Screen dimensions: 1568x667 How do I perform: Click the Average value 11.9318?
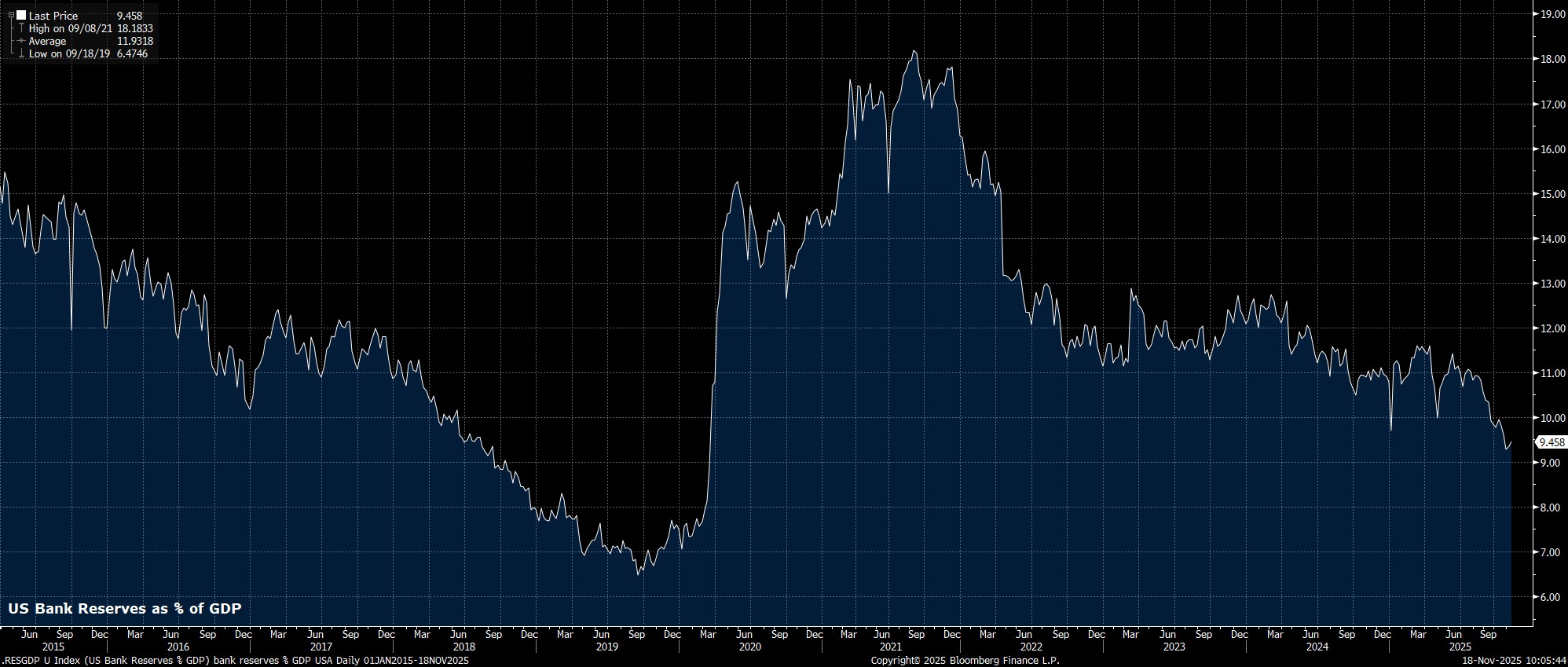tap(134, 41)
